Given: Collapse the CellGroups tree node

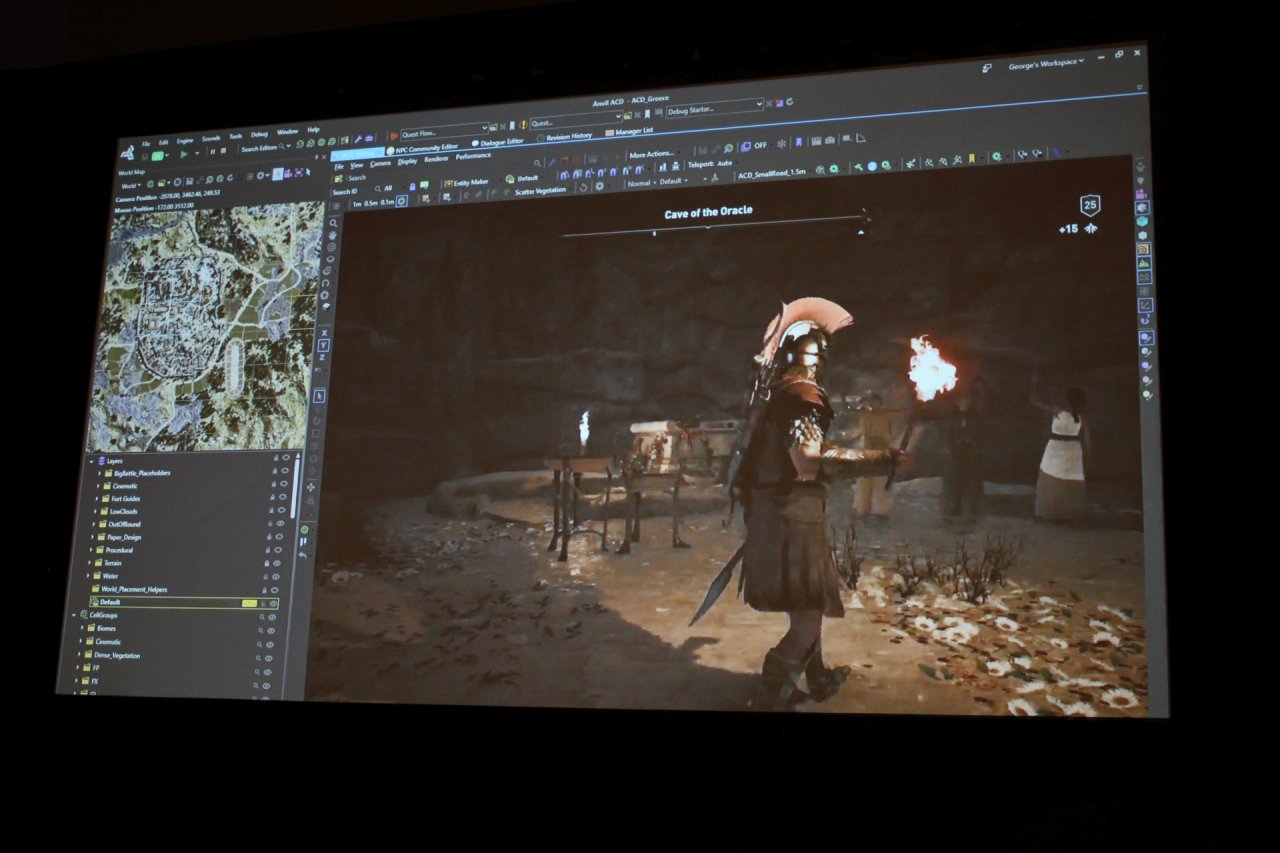Looking at the screenshot, I should point(74,615).
